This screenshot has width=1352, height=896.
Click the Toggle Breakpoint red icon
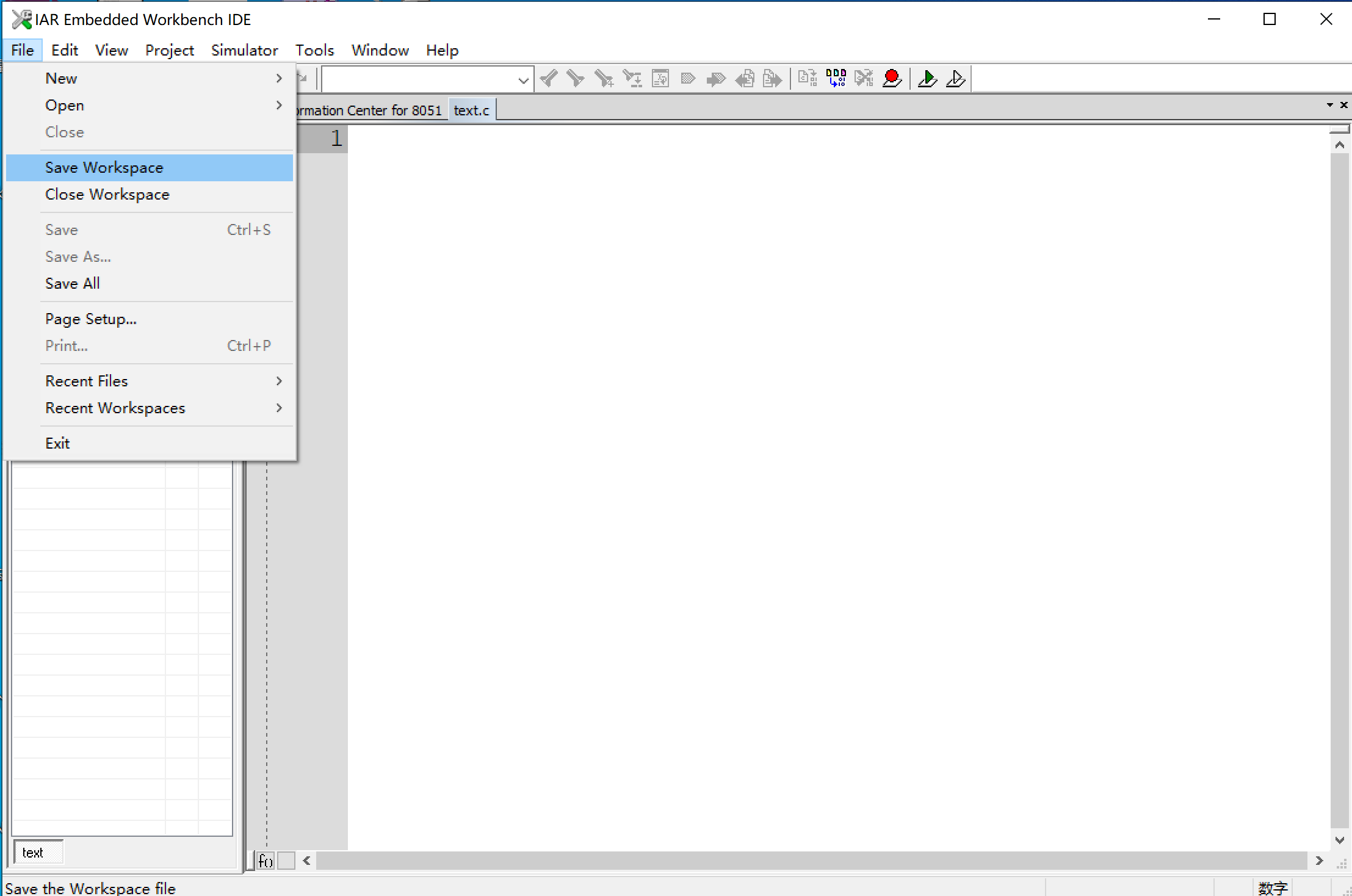point(892,79)
